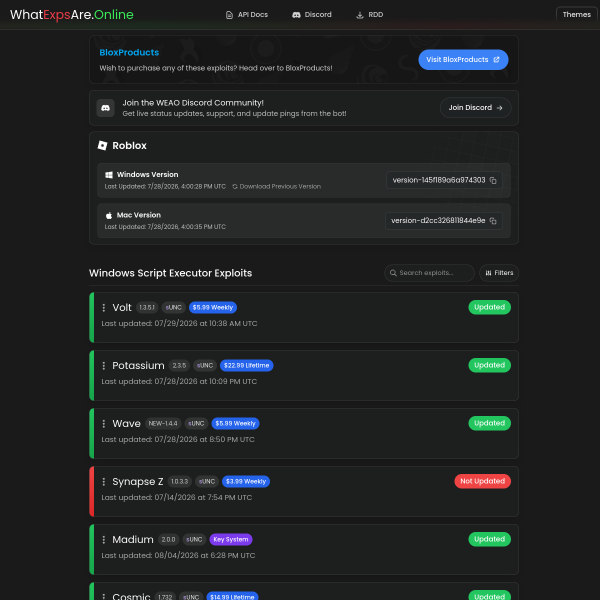Viewport: 600px width, 600px height.
Task: Open the Cosmic three-dot menu
Action: point(104,596)
